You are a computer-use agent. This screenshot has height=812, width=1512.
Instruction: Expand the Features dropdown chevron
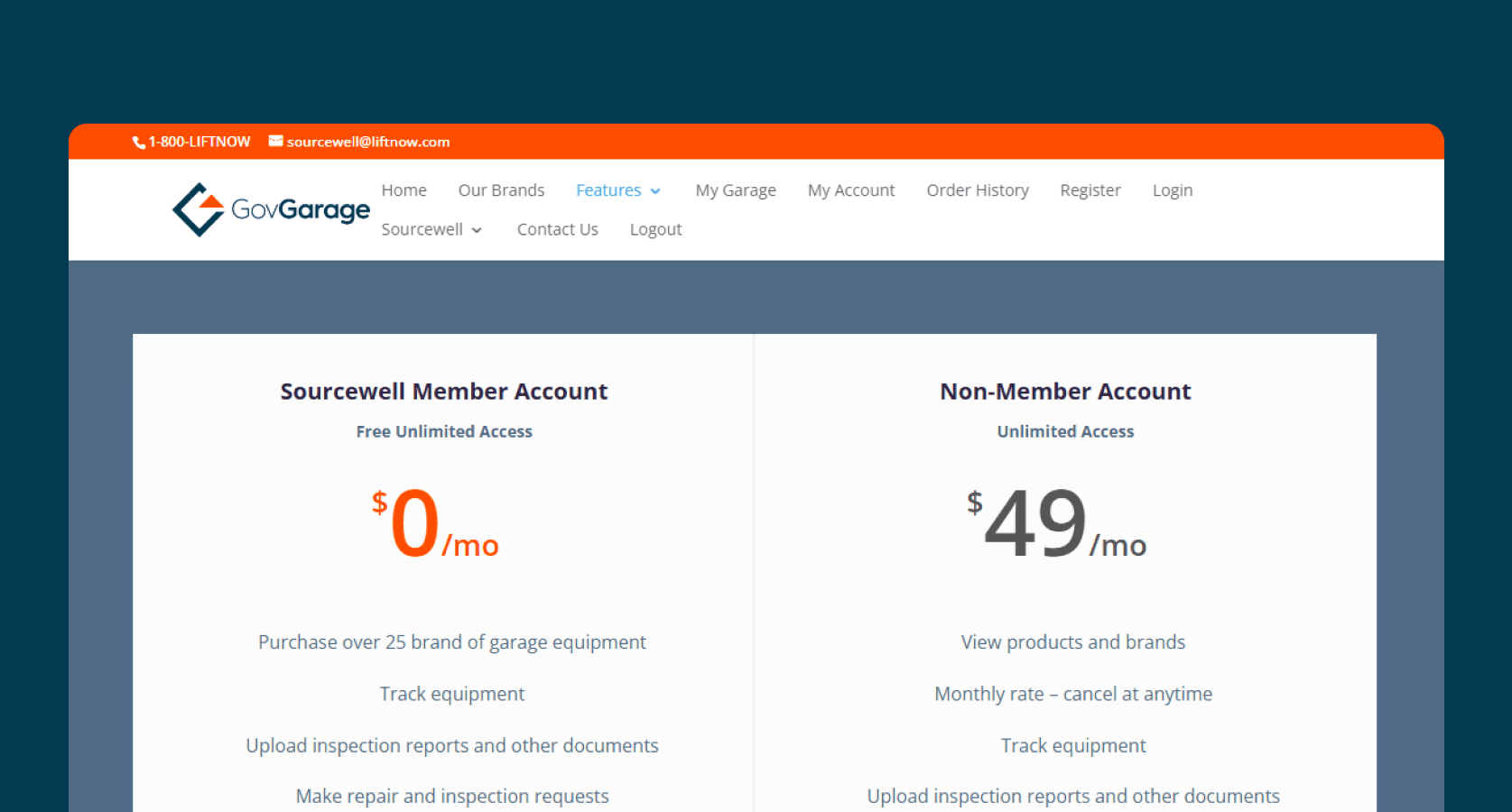(x=655, y=191)
